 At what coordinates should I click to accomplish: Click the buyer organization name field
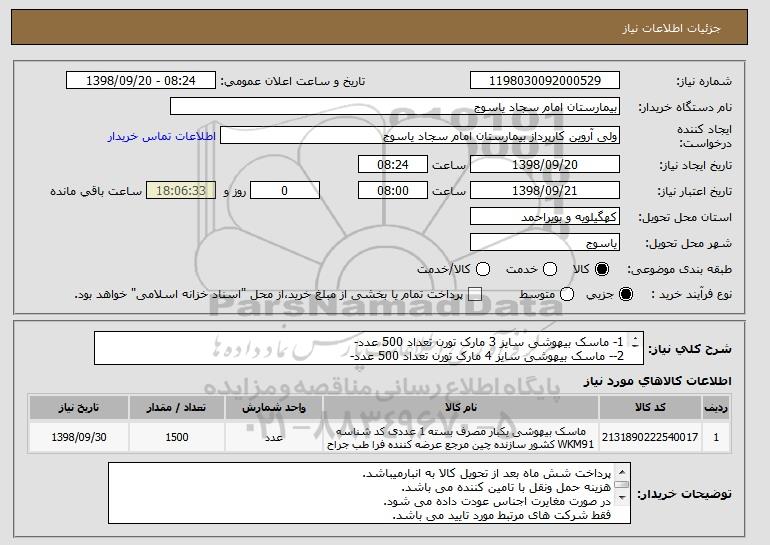tap(395, 107)
